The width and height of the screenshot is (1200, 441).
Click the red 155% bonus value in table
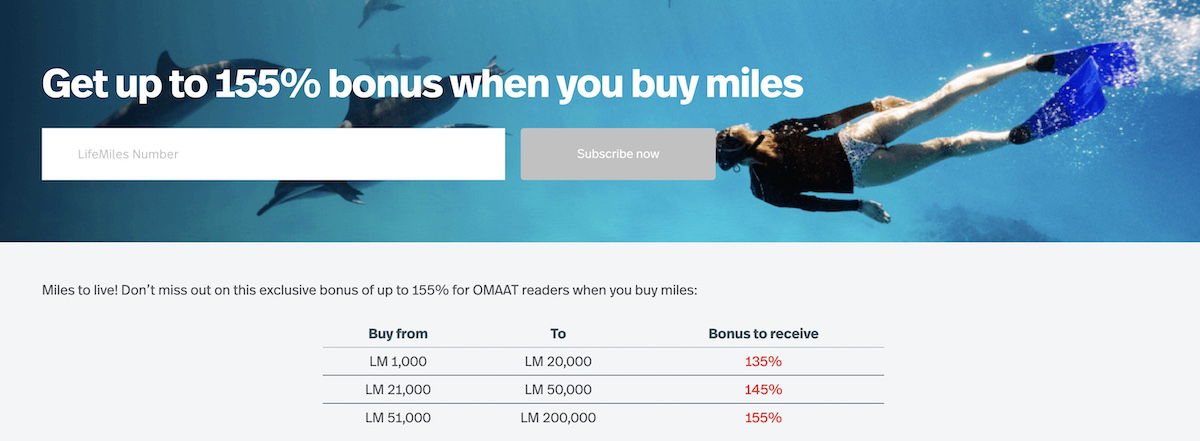click(x=763, y=417)
